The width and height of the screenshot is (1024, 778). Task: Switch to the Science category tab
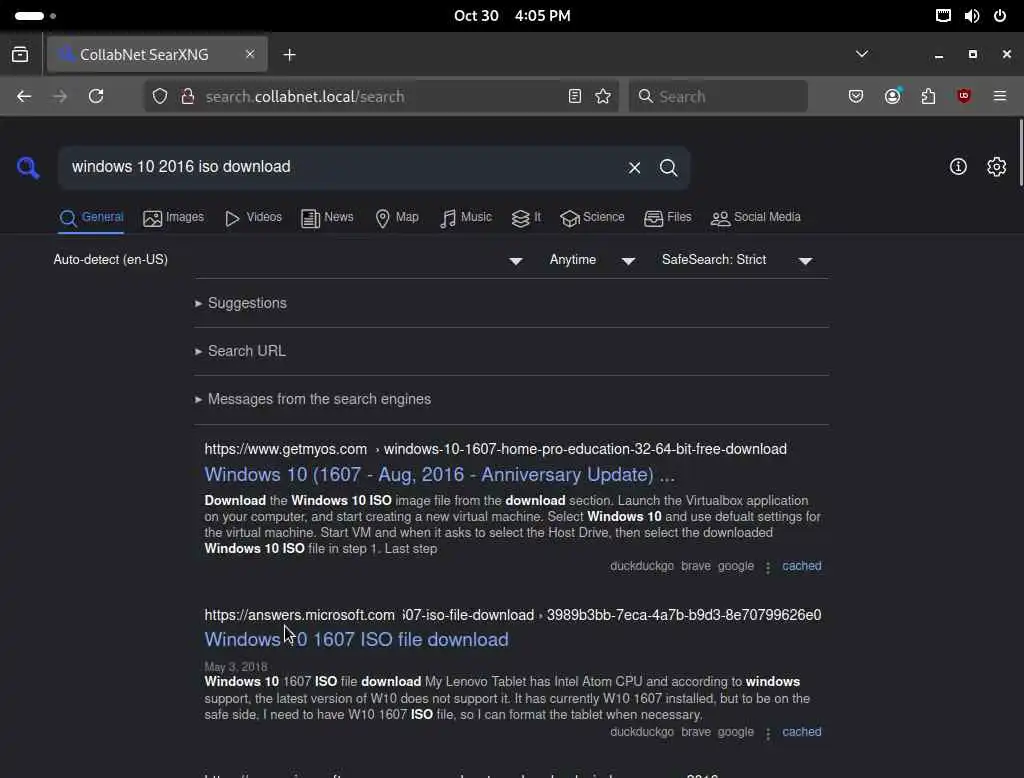click(x=592, y=218)
